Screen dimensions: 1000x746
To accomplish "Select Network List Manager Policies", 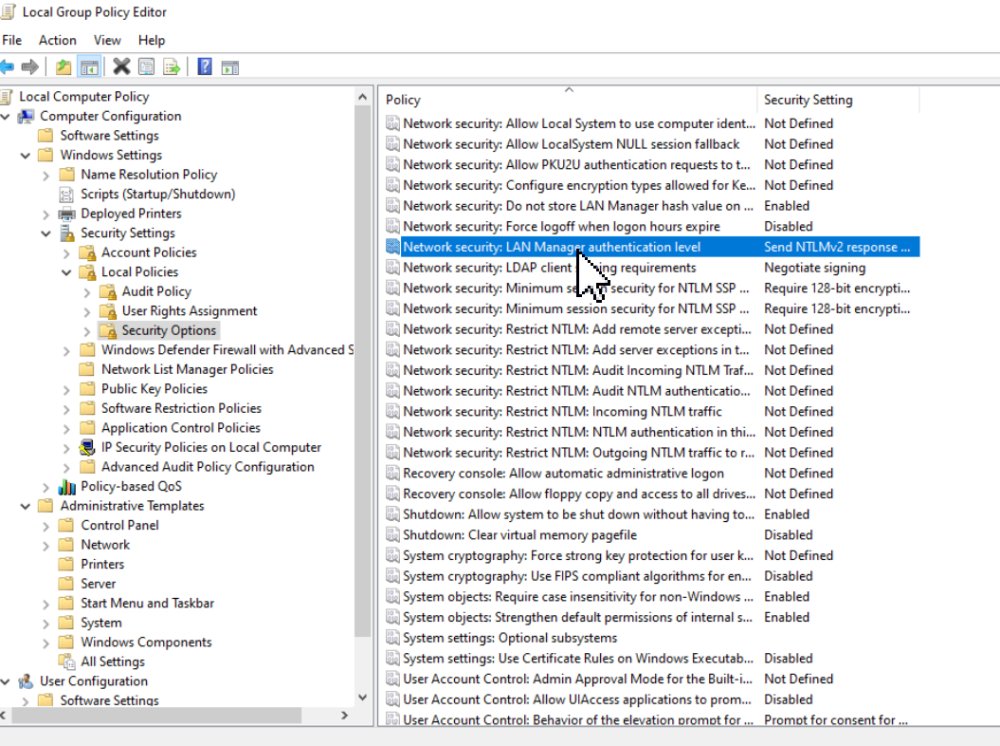I will tap(187, 369).
